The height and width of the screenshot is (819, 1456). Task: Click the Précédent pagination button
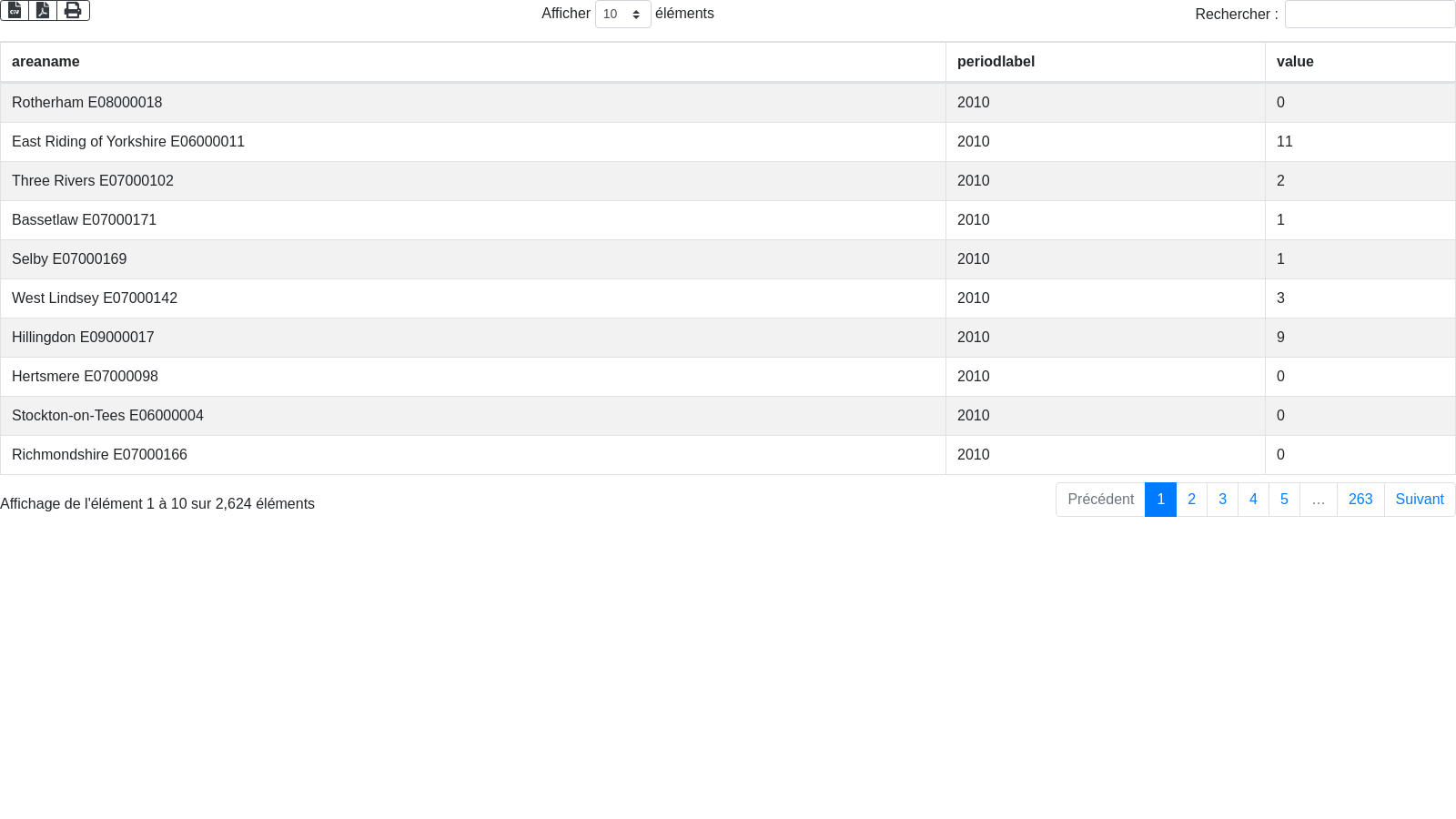1100,500
